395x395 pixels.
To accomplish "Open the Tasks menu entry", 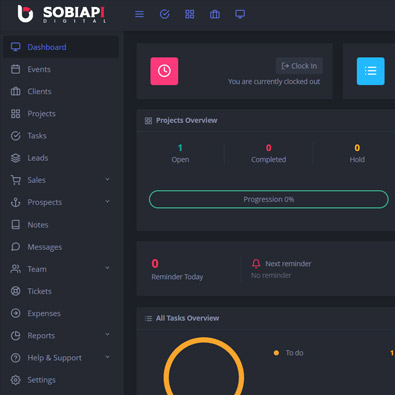I will click(61, 136).
